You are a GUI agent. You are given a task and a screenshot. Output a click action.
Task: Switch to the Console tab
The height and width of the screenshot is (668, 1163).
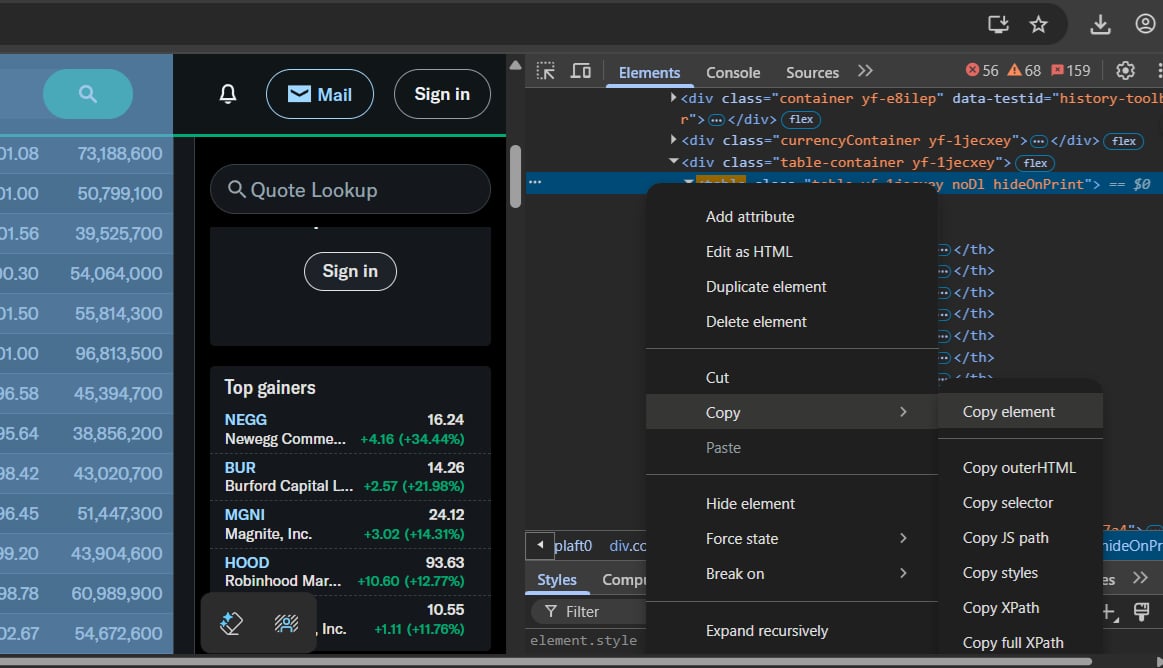(x=733, y=72)
